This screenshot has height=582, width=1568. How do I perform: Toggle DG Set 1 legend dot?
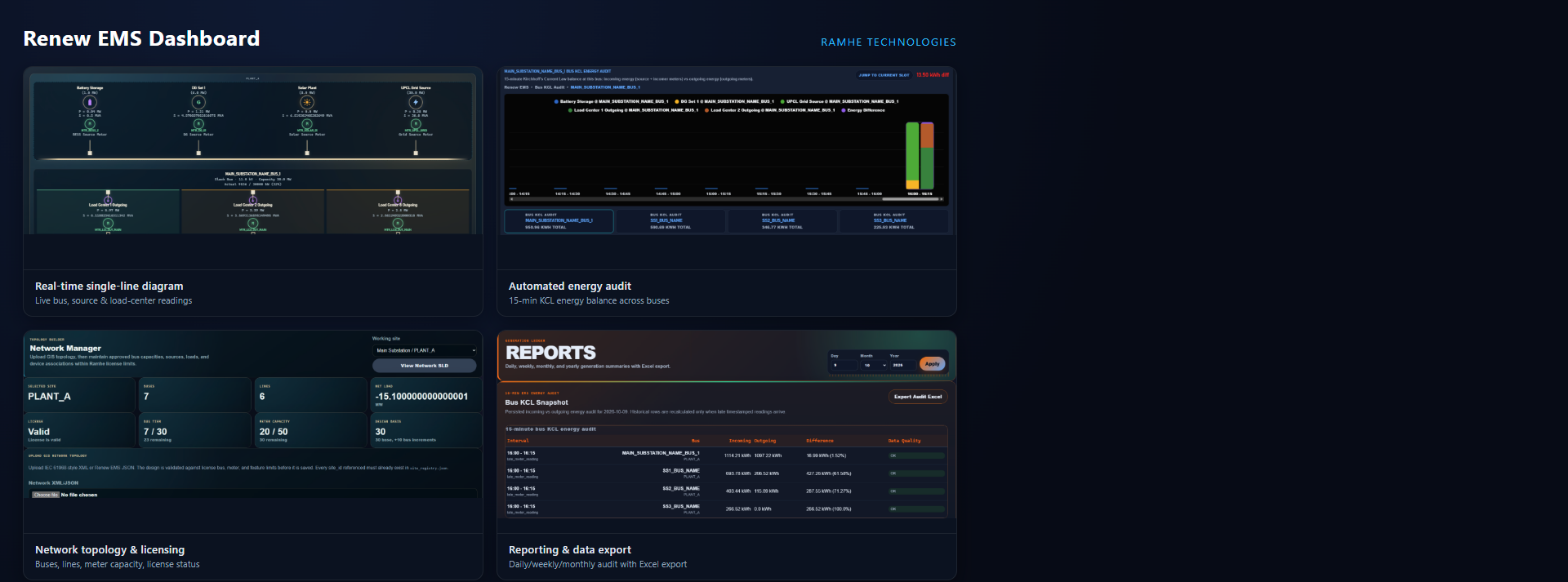[x=676, y=101]
